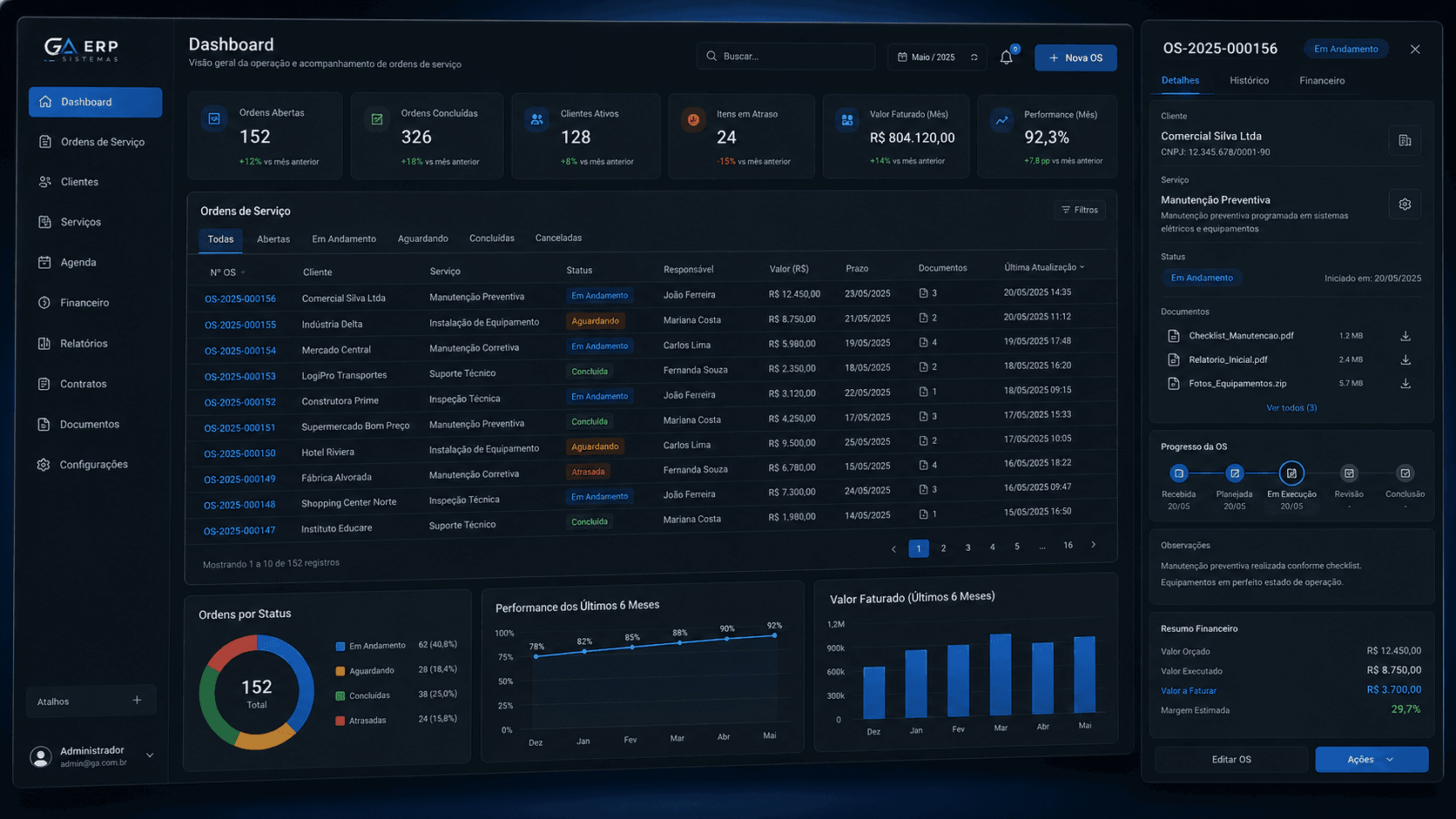Click the 'Mostrando 1 a 10 de 152 registros' text
The image size is (1456, 819).
click(271, 564)
